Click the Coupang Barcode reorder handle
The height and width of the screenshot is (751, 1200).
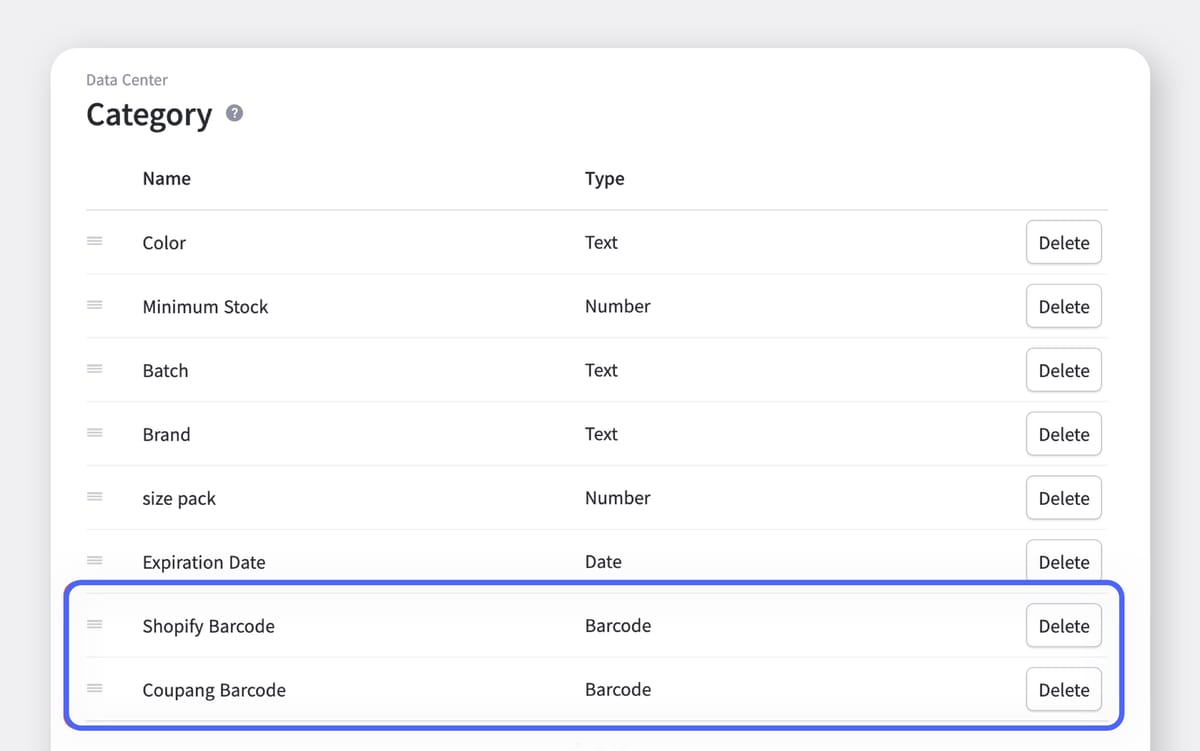[x=95, y=689]
